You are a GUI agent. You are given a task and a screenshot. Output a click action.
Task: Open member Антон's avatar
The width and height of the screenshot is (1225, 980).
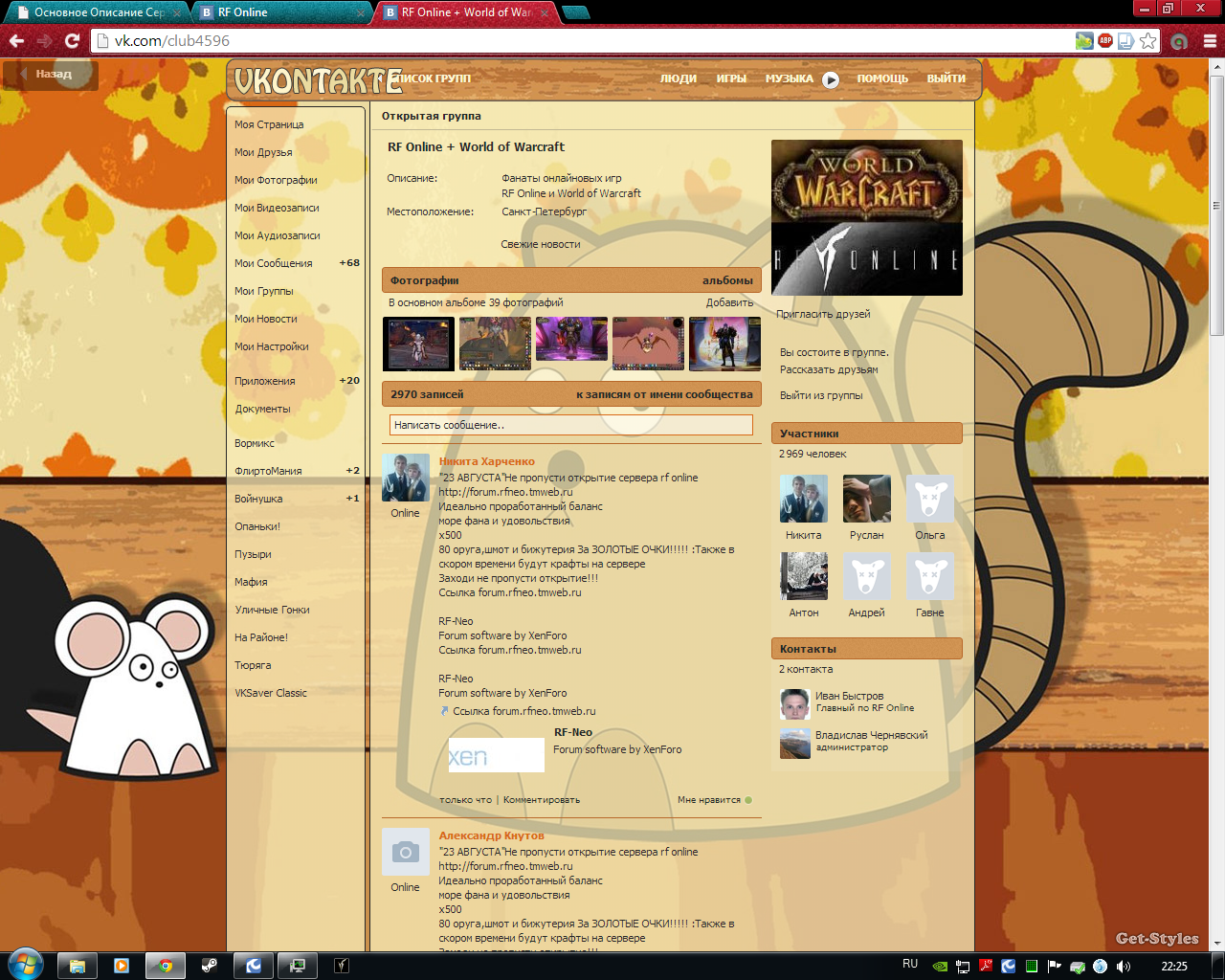pos(803,576)
